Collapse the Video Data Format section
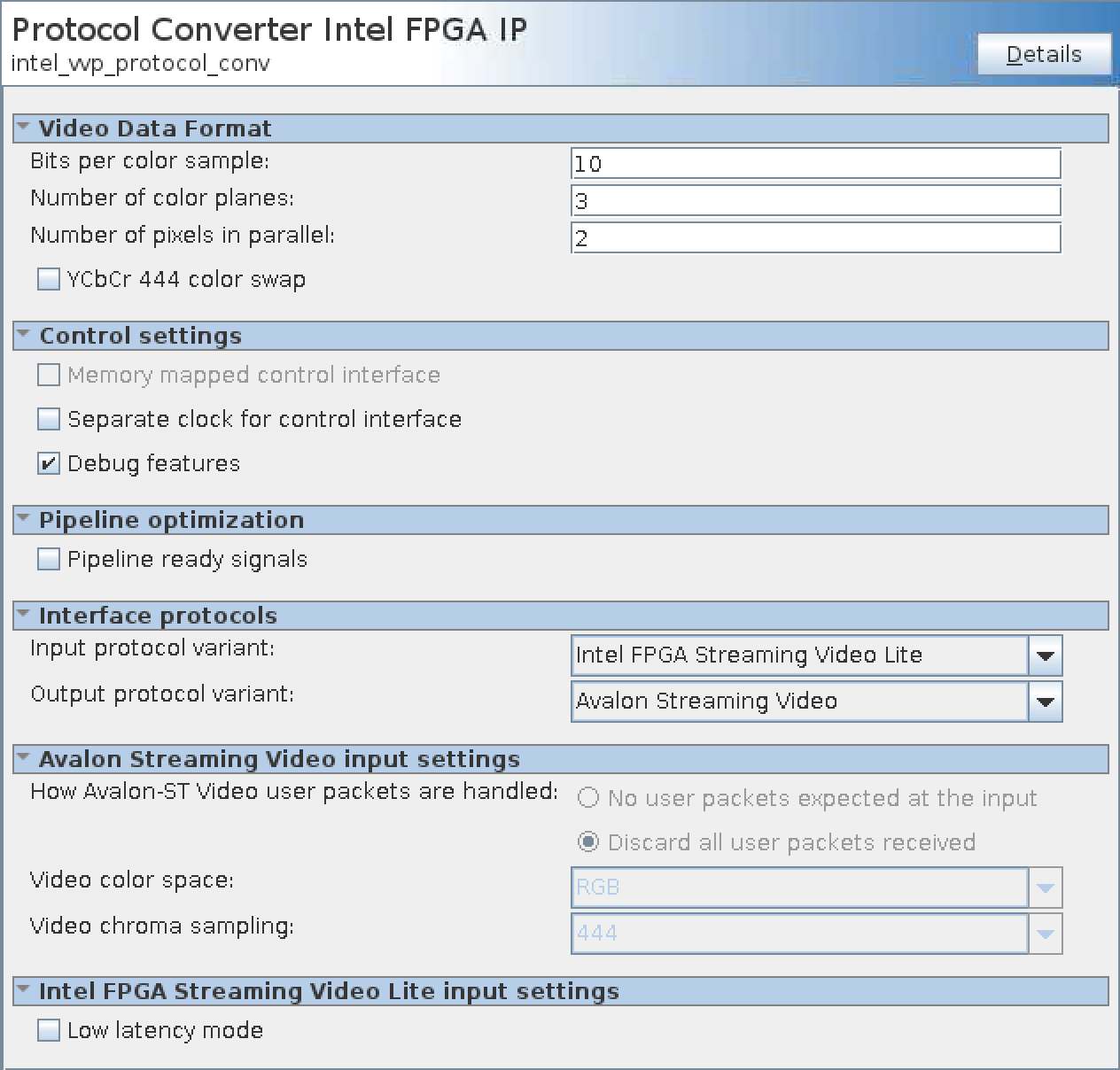Viewport: 1120px width, 1070px height. (24, 128)
